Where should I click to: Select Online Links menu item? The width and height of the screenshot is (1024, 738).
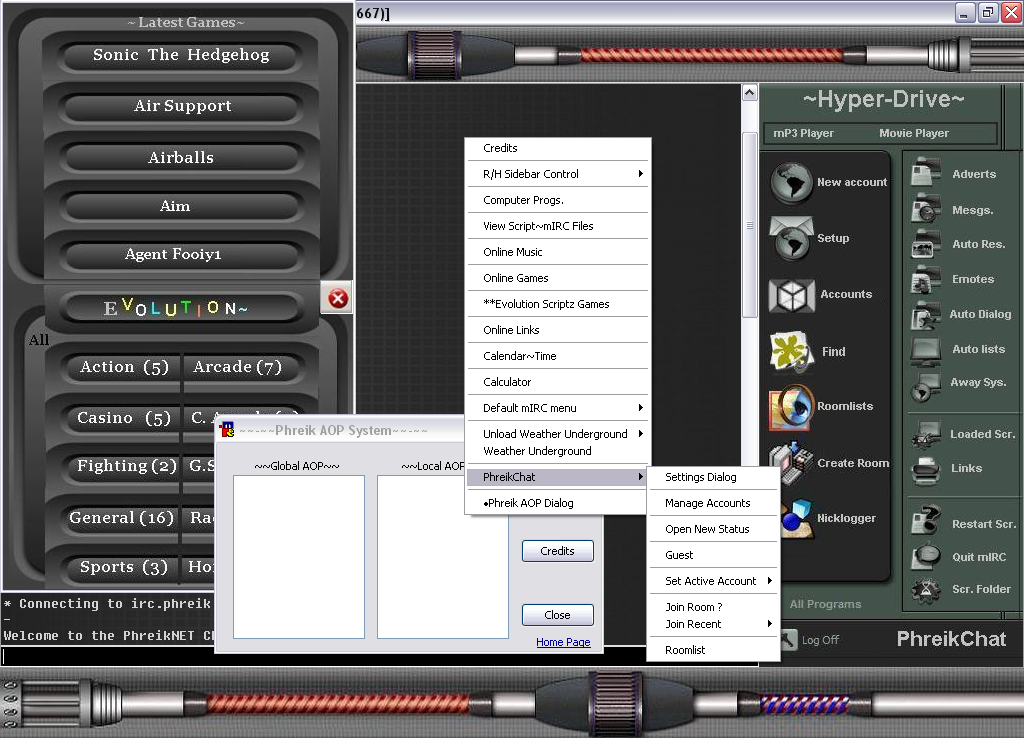[x=558, y=330]
